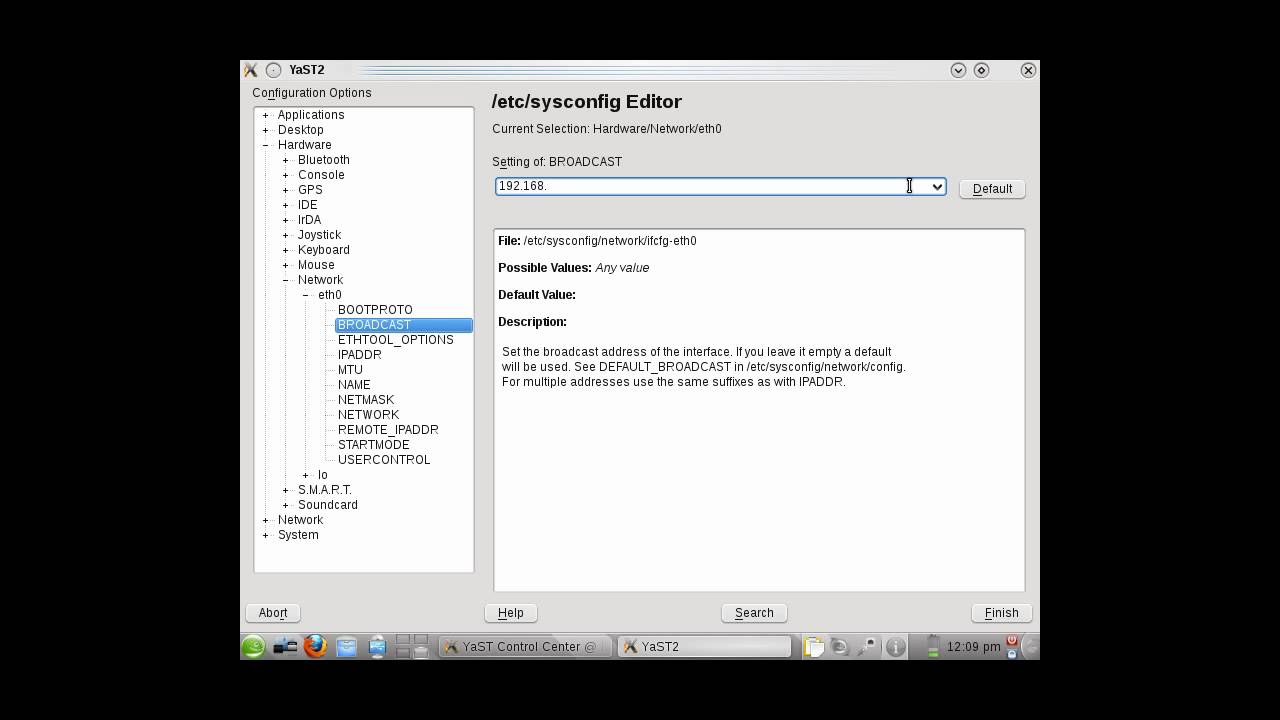This screenshot has height=720, width=1280.
Task: Click the Applications label
Action: click(x=311, y=115)
